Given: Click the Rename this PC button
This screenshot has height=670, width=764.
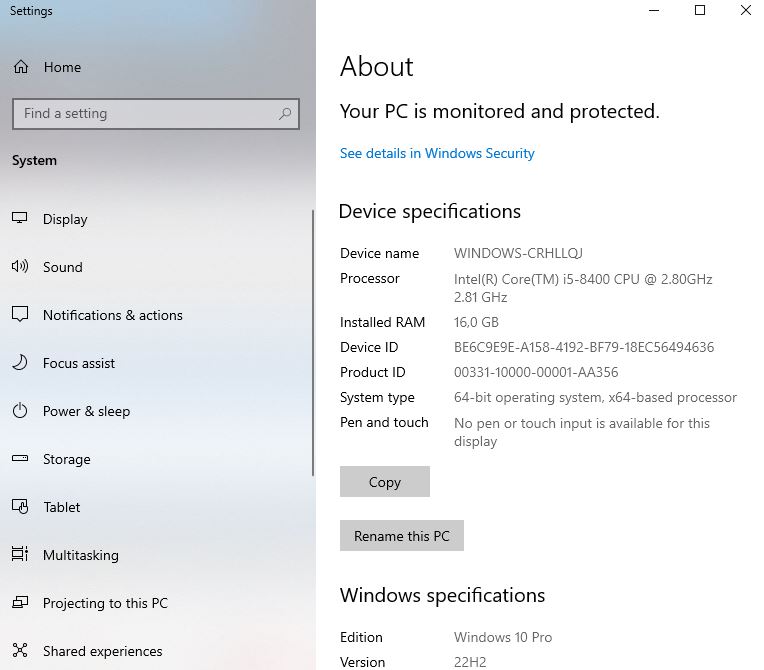Looking at the screenshot, I should pos(402,536).
